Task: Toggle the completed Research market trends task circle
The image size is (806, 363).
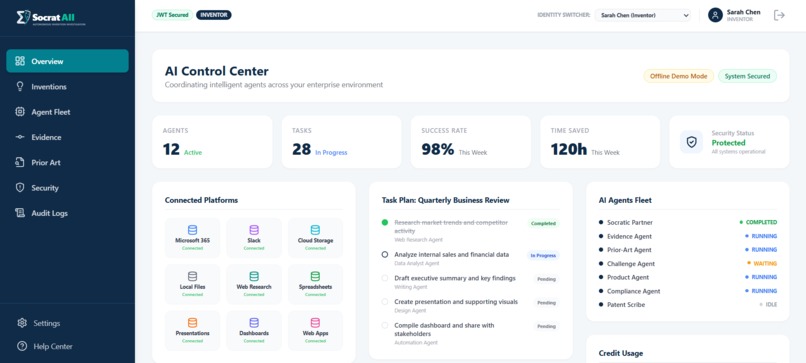Action: pos(384,223)
